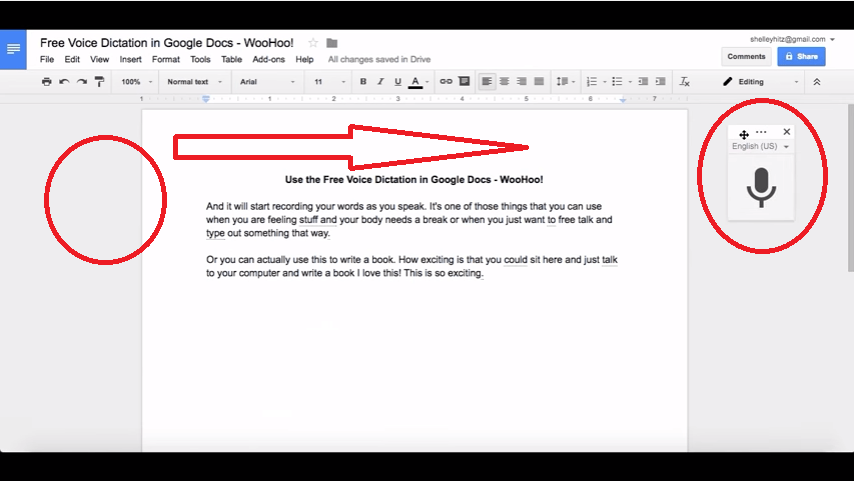854x481 pixels.
Task: Open the zoom 100% dropdown
Action: coord(136,82)
